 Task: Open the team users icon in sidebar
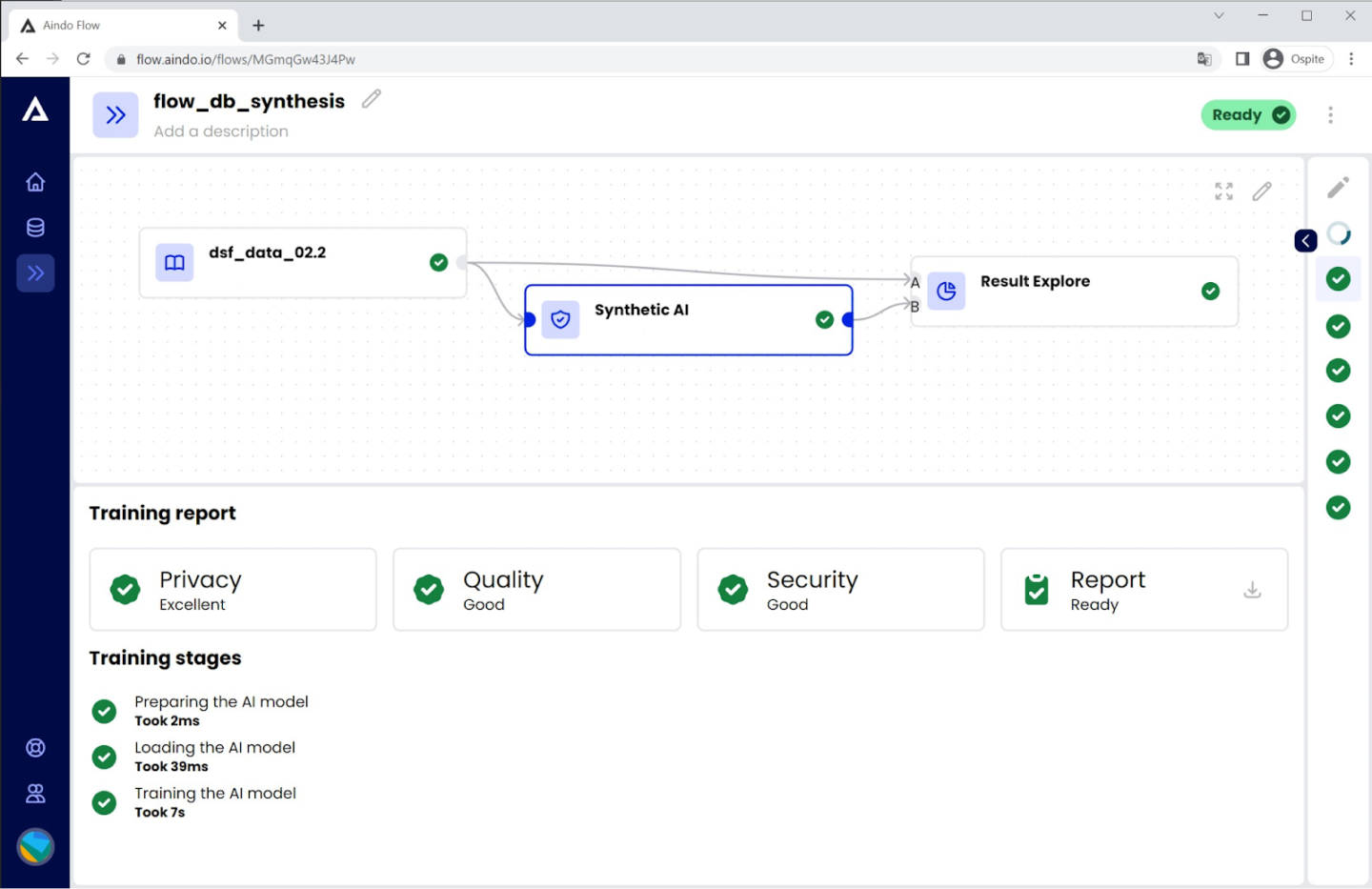point(35,794)
